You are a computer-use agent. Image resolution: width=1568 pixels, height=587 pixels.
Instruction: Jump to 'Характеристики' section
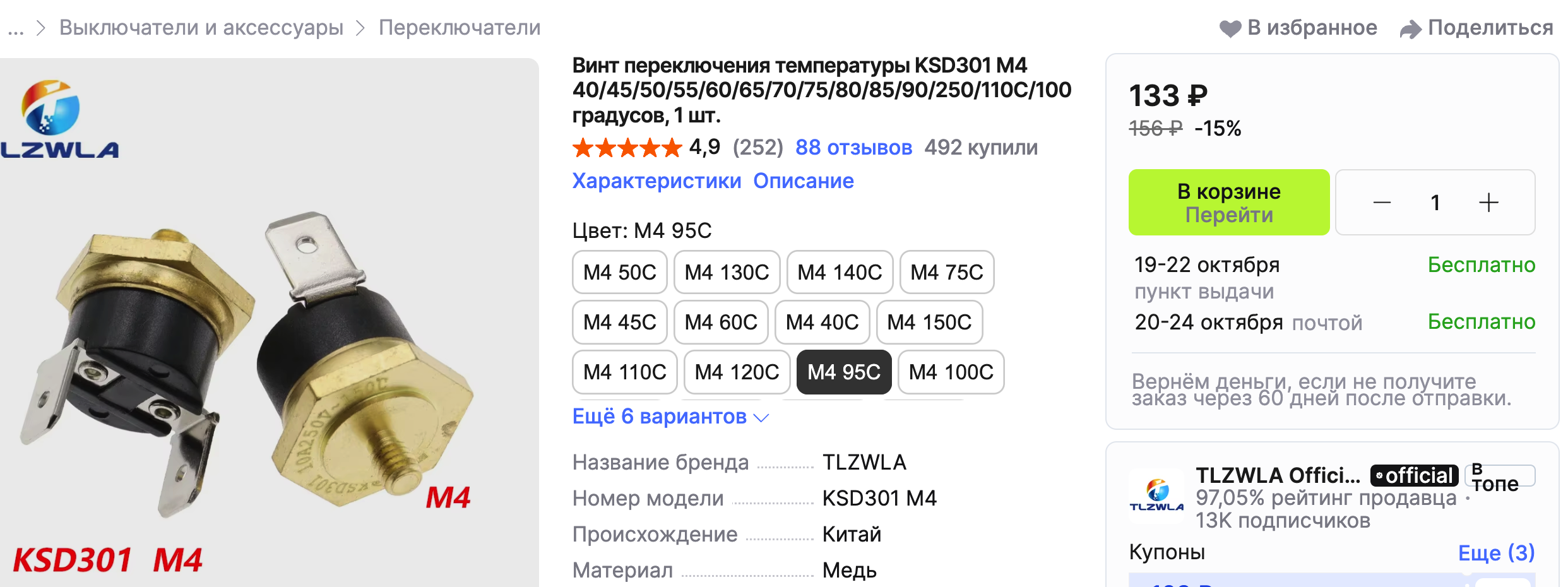coord(656,181)
